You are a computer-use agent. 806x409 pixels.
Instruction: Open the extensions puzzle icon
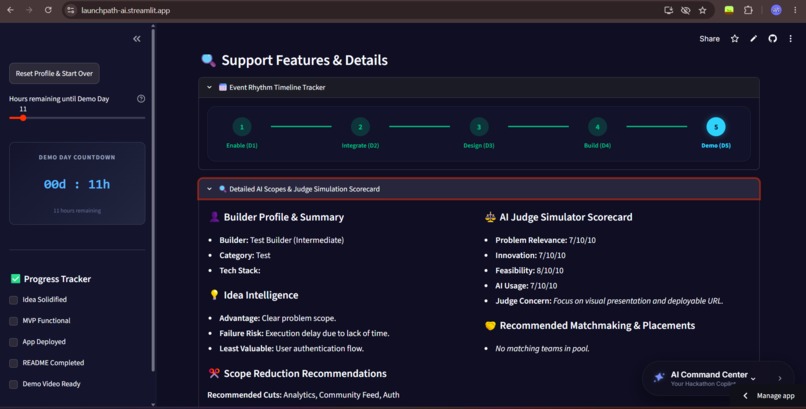(x=748, y=10)
